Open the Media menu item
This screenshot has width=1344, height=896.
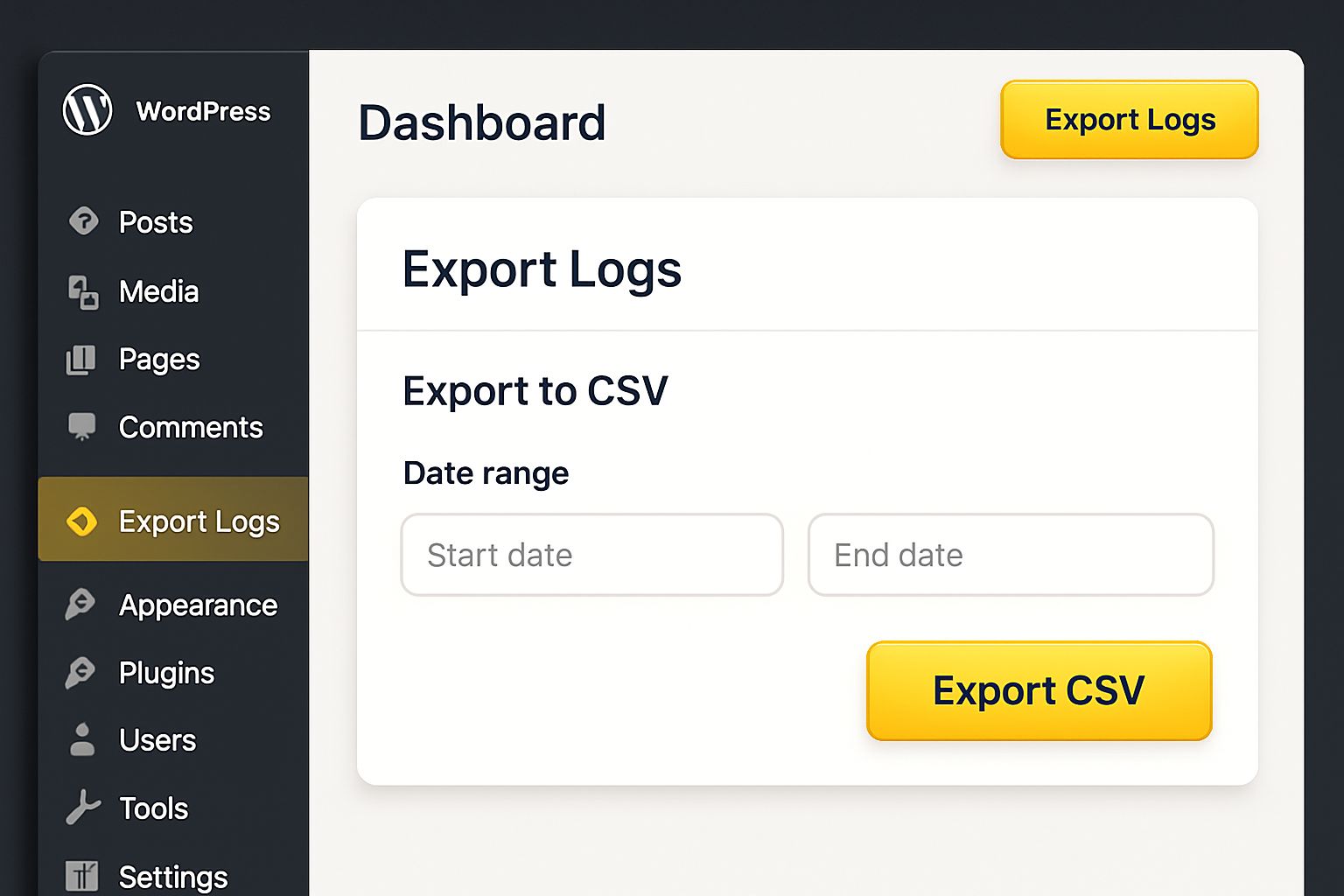coord(158,291)
